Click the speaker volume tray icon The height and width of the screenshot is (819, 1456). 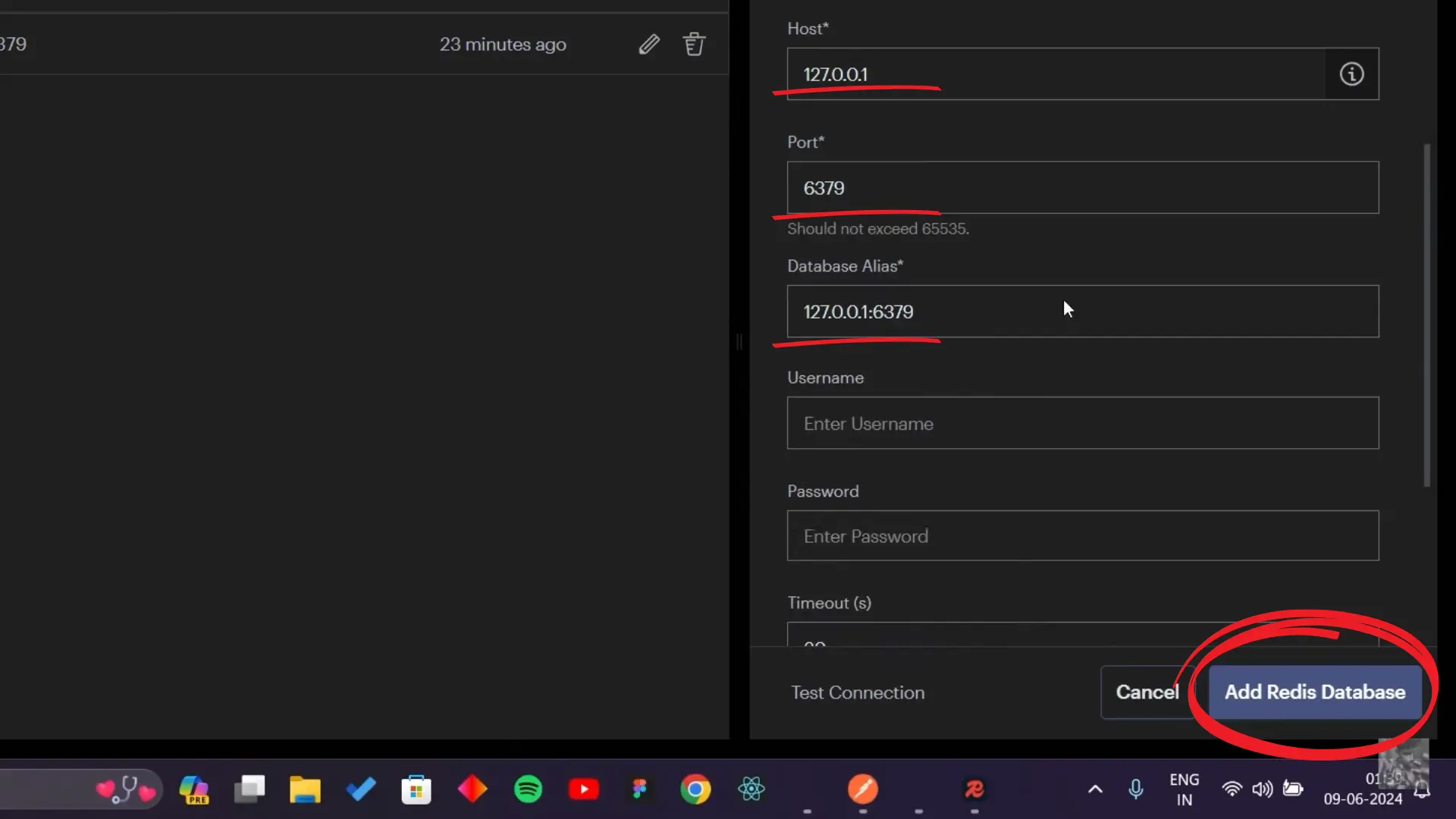point(1263,789)
